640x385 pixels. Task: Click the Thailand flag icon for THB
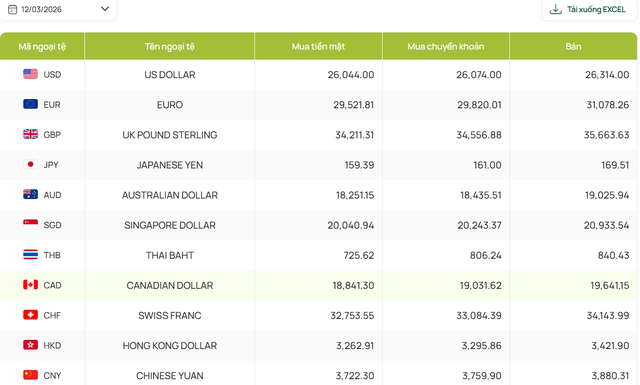(30, 255)
